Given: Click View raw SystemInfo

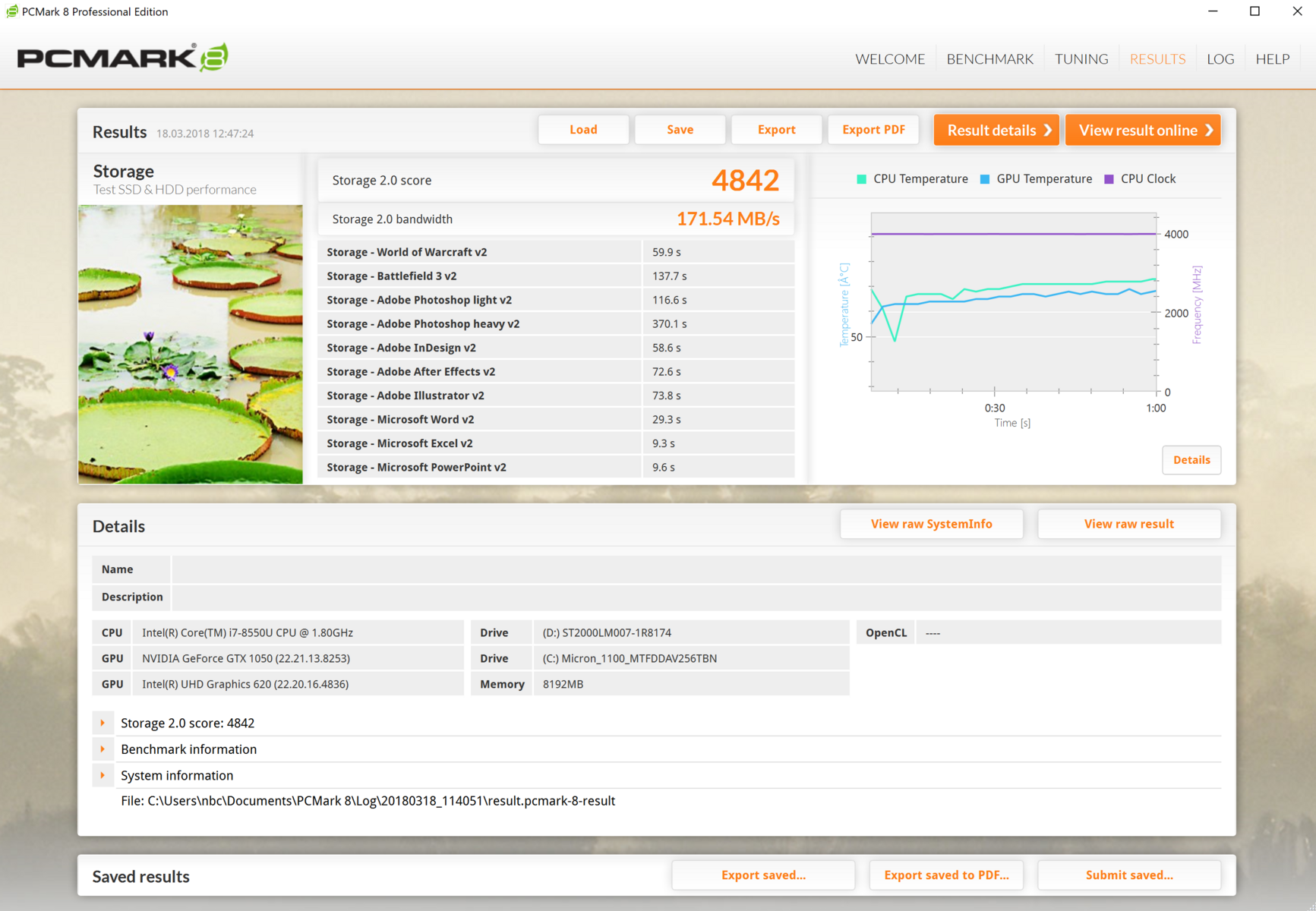Looking at the screenshot, I should pyautogui.click(x=931, y=524).
